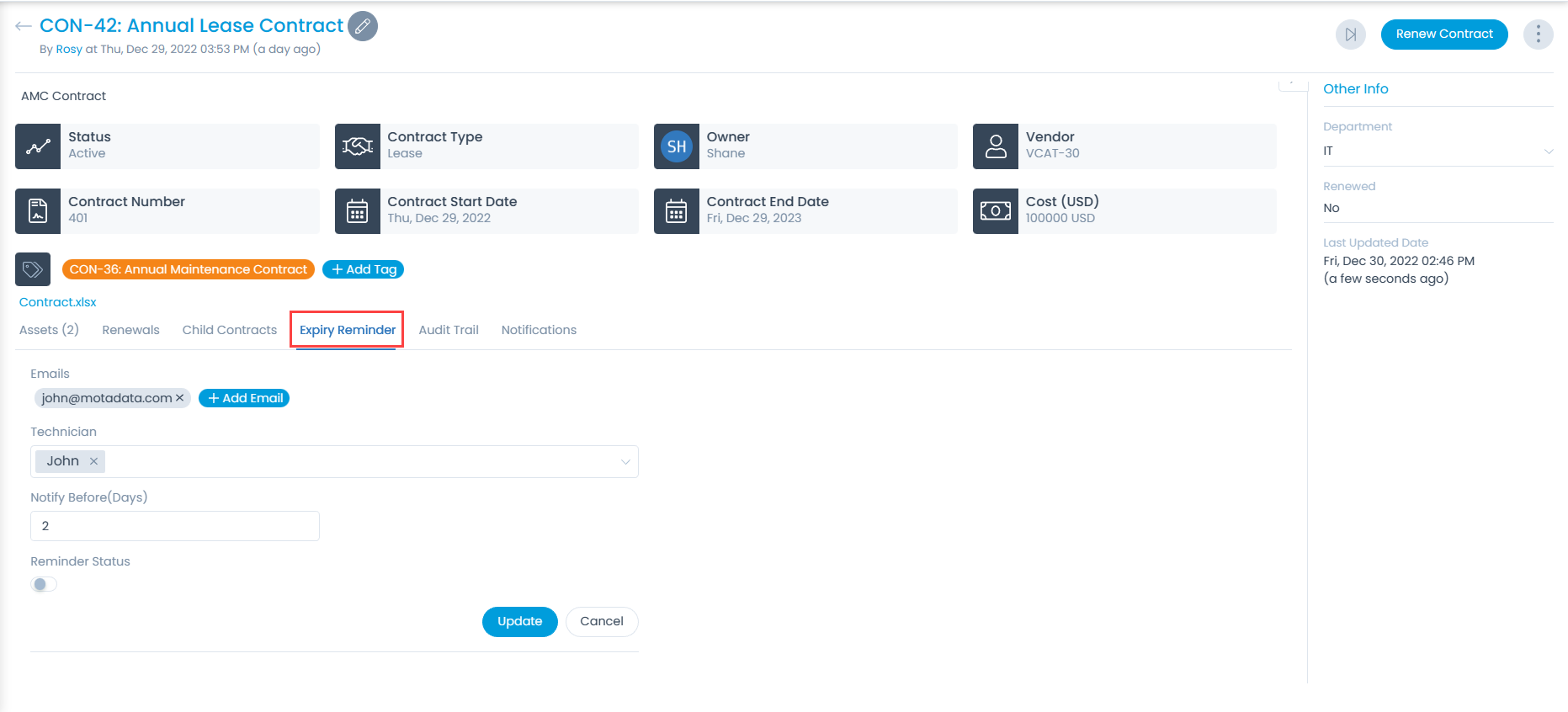This screenshot has width=1568, height=712.
Task: Open the three-dot more options menu
Action: pos(1538,35)
